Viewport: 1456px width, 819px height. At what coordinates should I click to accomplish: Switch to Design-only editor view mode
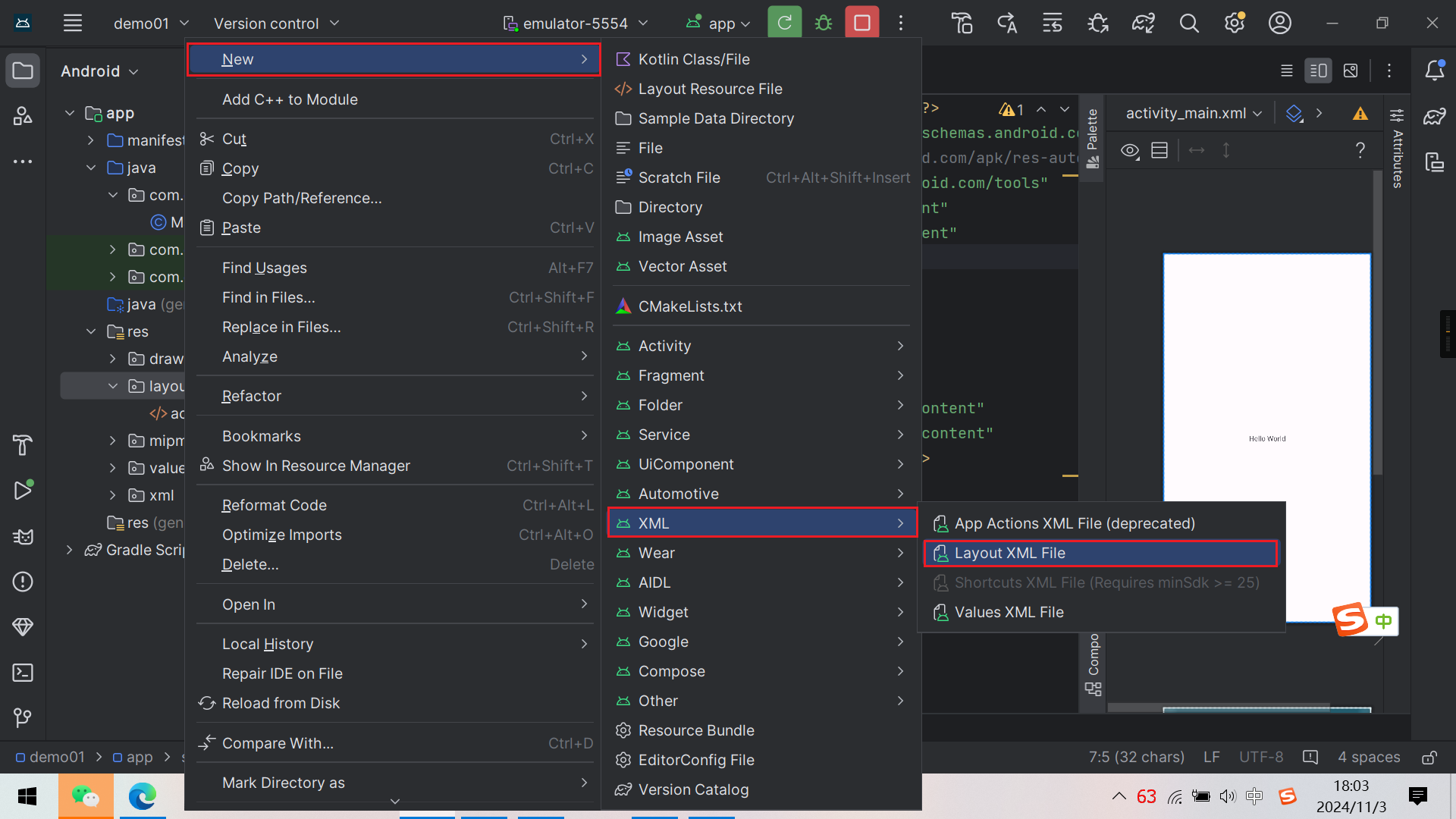coord(1351,71)
